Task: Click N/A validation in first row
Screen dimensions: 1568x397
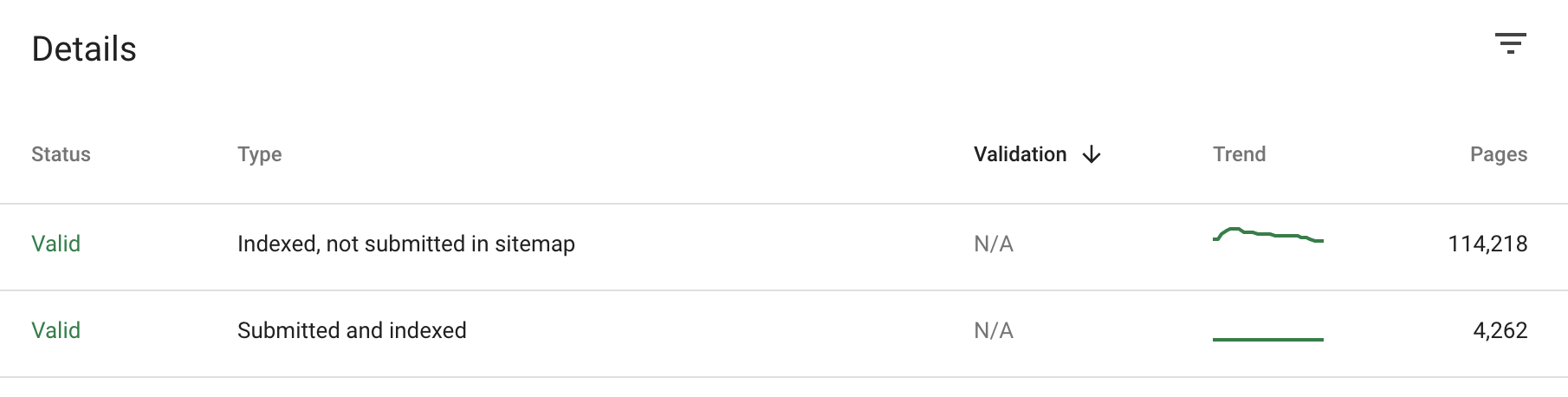Action: tap(993, 244)
